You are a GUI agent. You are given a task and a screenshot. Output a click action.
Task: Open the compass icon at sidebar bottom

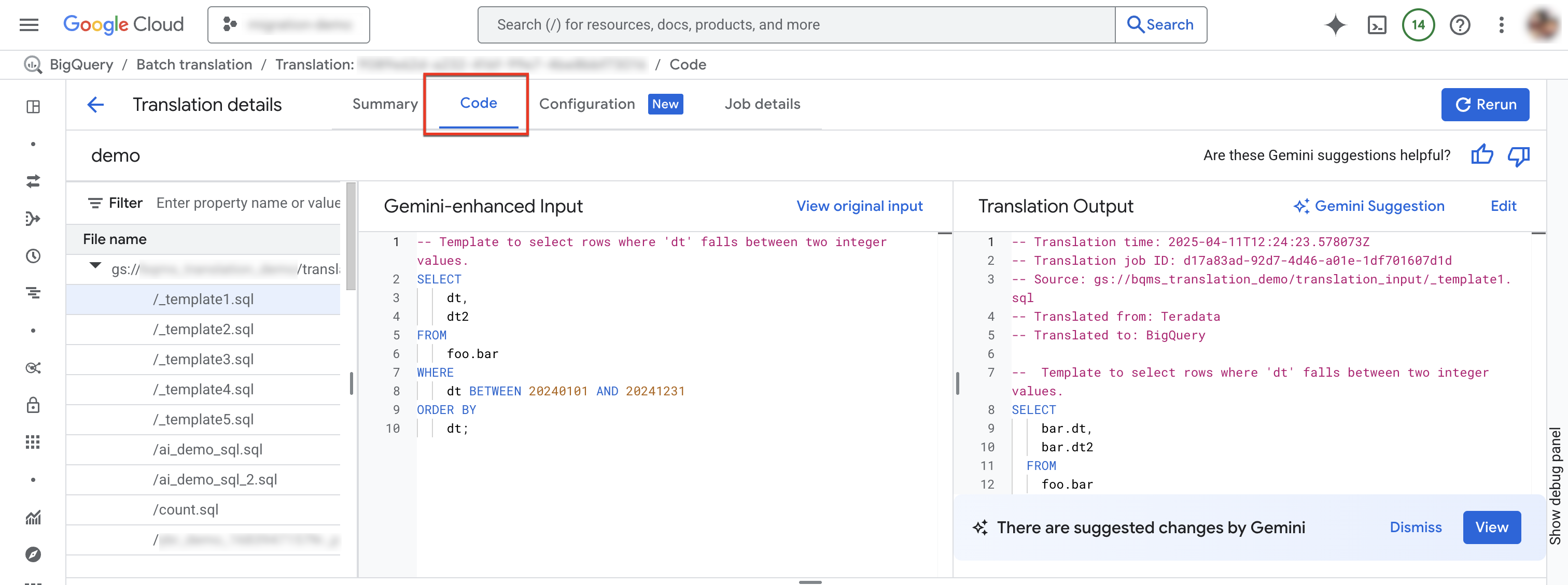(x=33, y=554)
